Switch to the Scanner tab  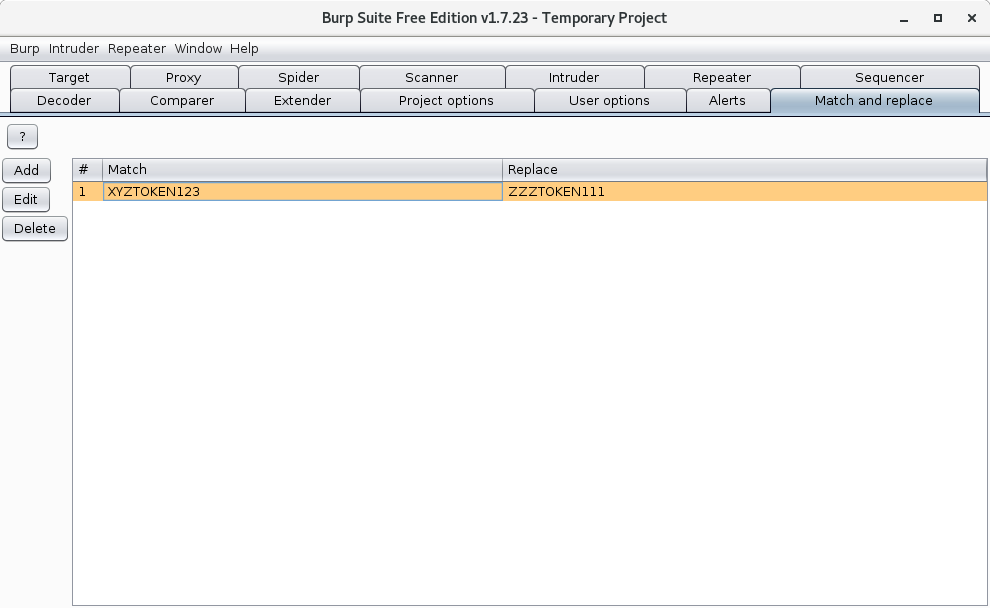(432, 77)
